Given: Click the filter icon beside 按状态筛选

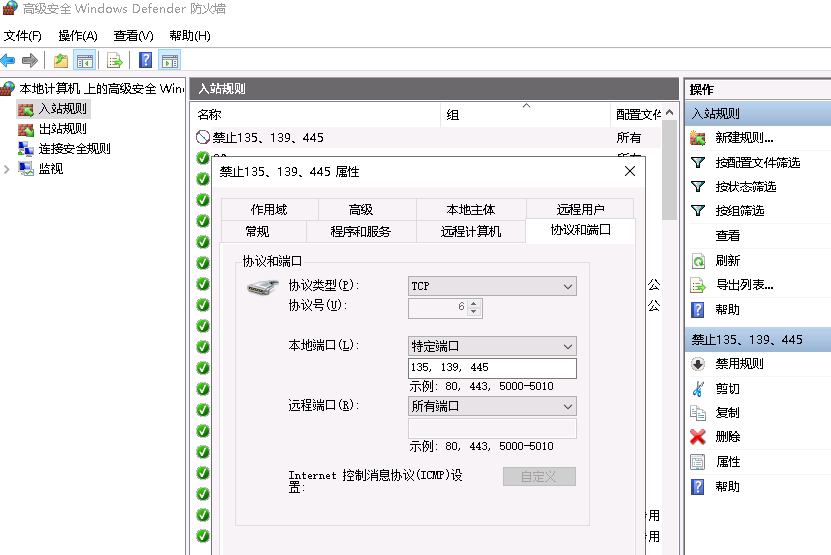Looking at the screenshot, I should click(698, 187).
